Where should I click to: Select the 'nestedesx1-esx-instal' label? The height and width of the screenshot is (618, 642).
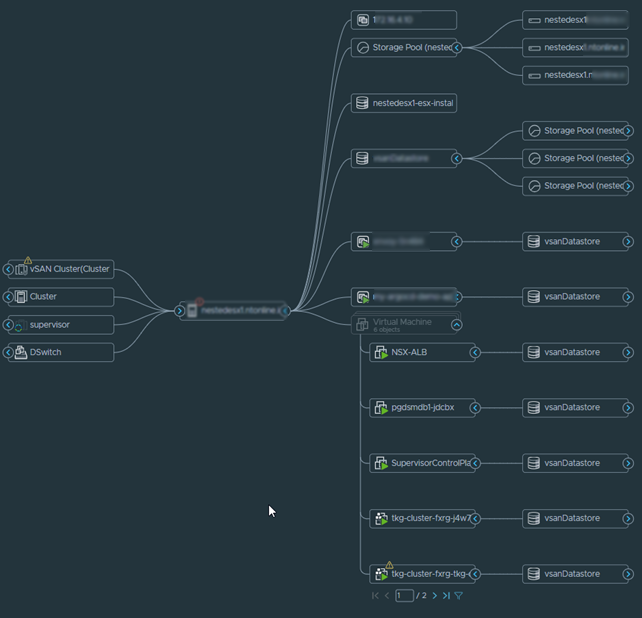413,103
